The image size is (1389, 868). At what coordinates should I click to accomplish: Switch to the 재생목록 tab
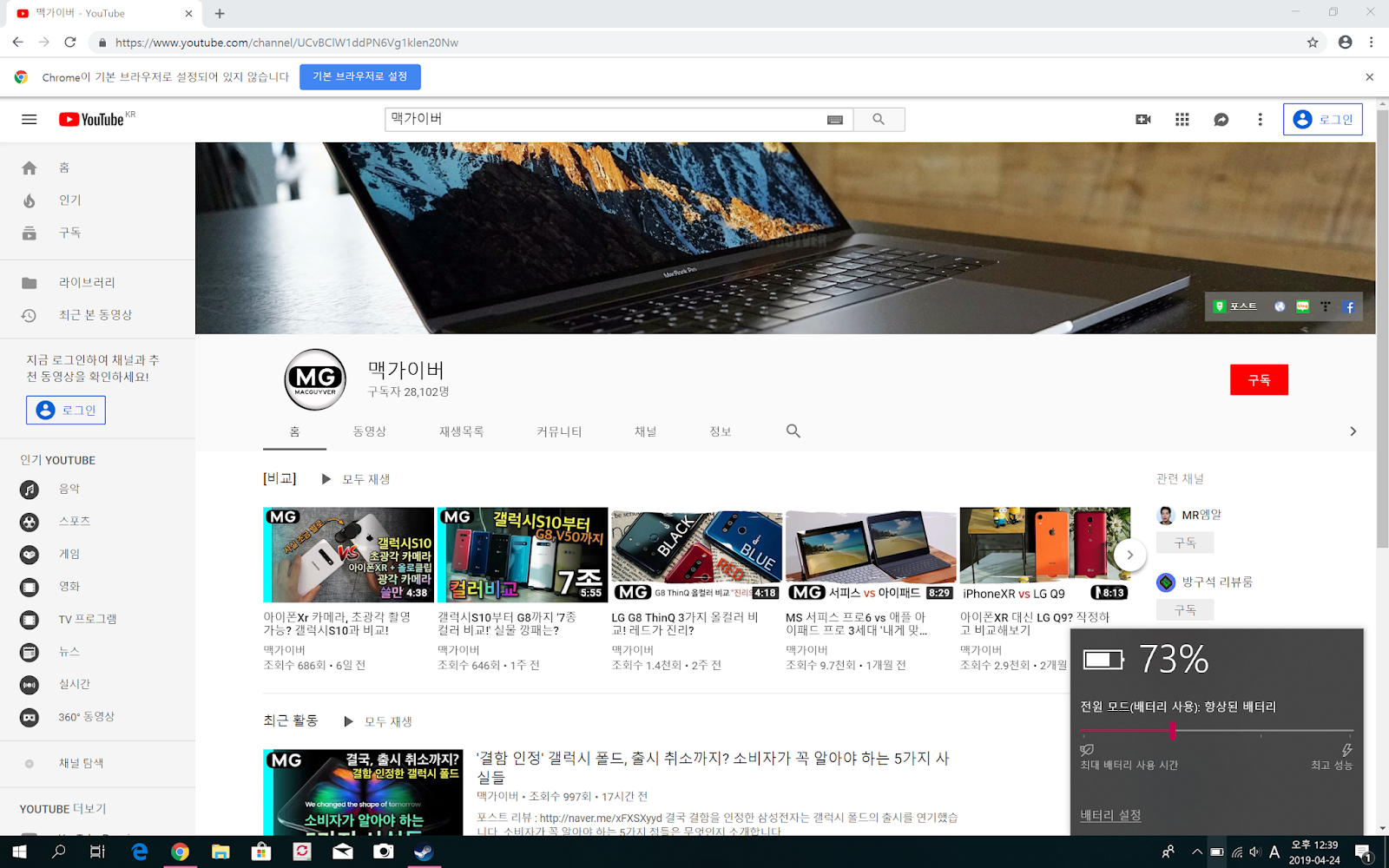[462, 431]
